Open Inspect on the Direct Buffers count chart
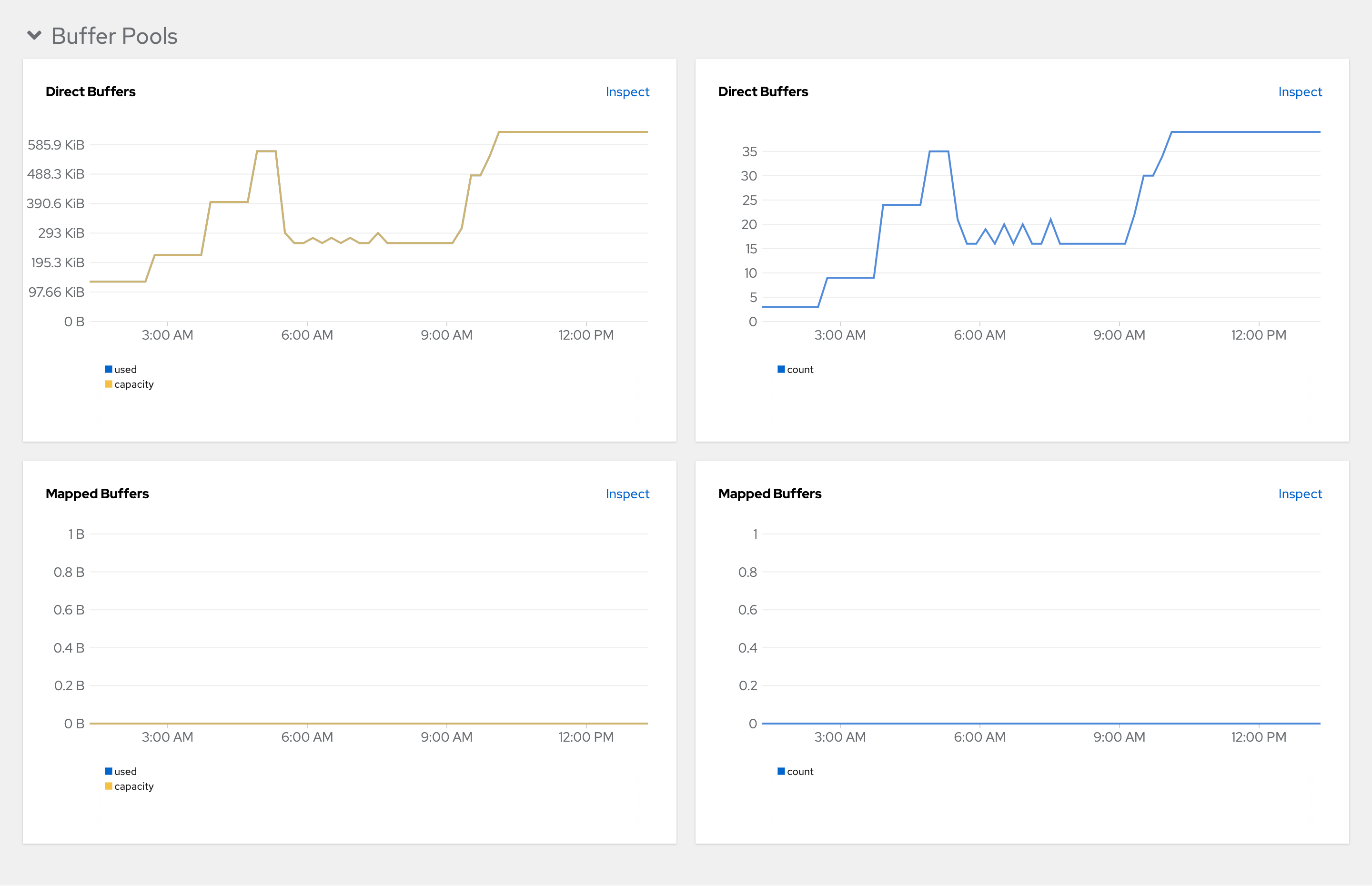Screen dimensions: 1372x886 click(x=1300, y=91)
